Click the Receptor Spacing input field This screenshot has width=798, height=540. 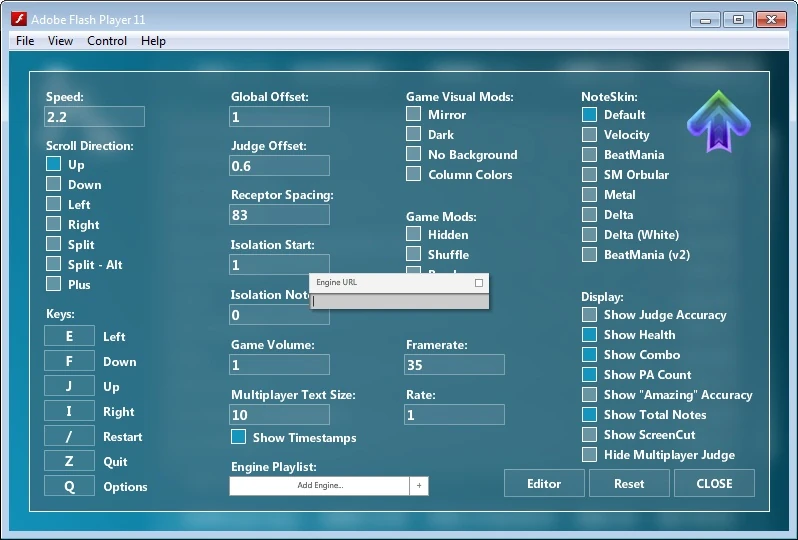tap(279, 214)
